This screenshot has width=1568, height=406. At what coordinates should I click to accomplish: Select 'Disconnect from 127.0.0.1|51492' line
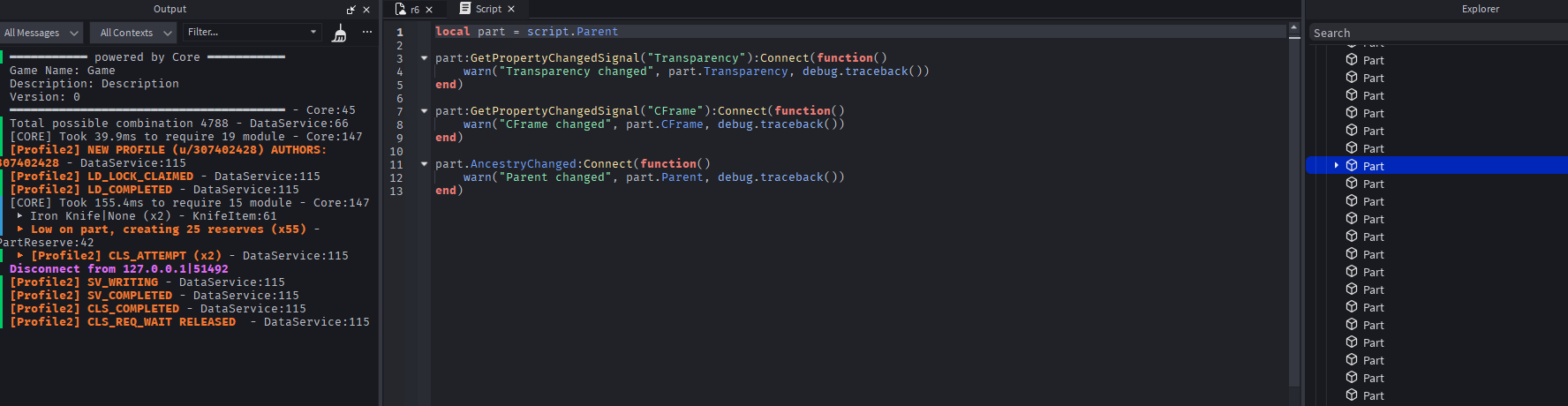pos(119,269)
